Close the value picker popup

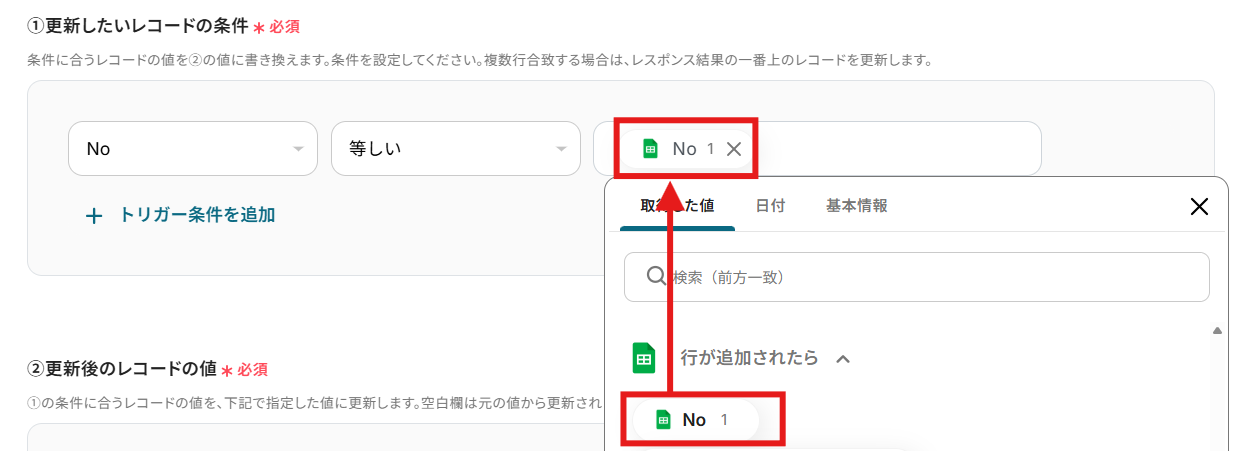tap(1199, 207)
